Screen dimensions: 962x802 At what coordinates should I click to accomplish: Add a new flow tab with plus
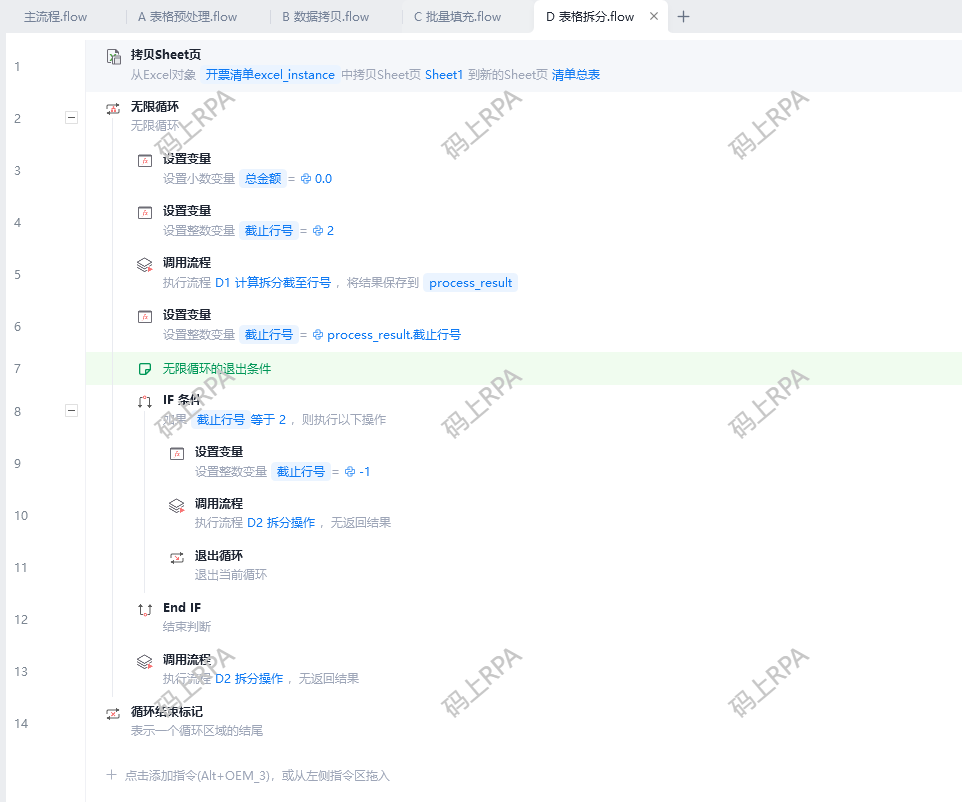click(x=683, y=17)
